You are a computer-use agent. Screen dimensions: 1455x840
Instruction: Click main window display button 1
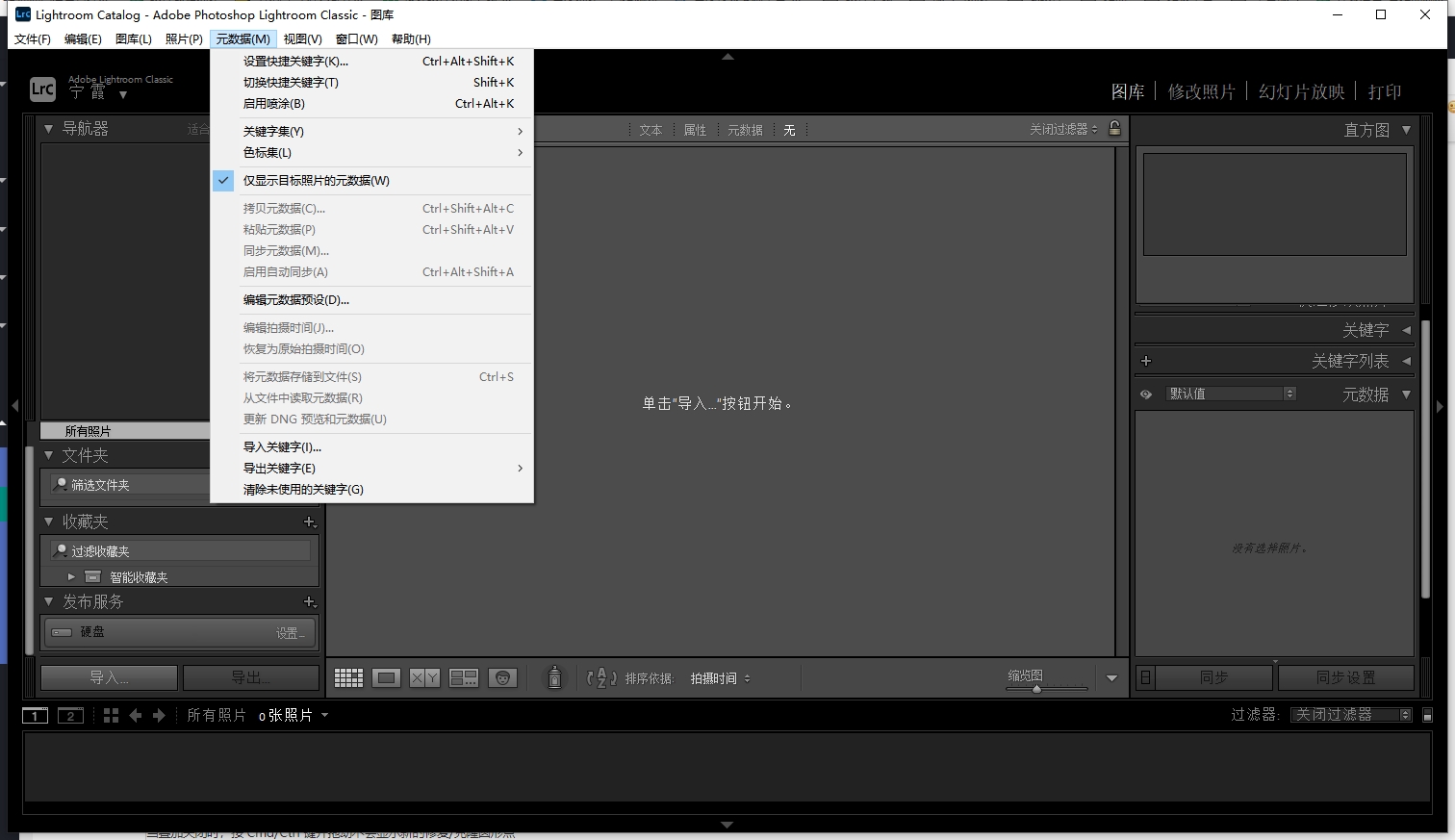[x=35, y=715]
